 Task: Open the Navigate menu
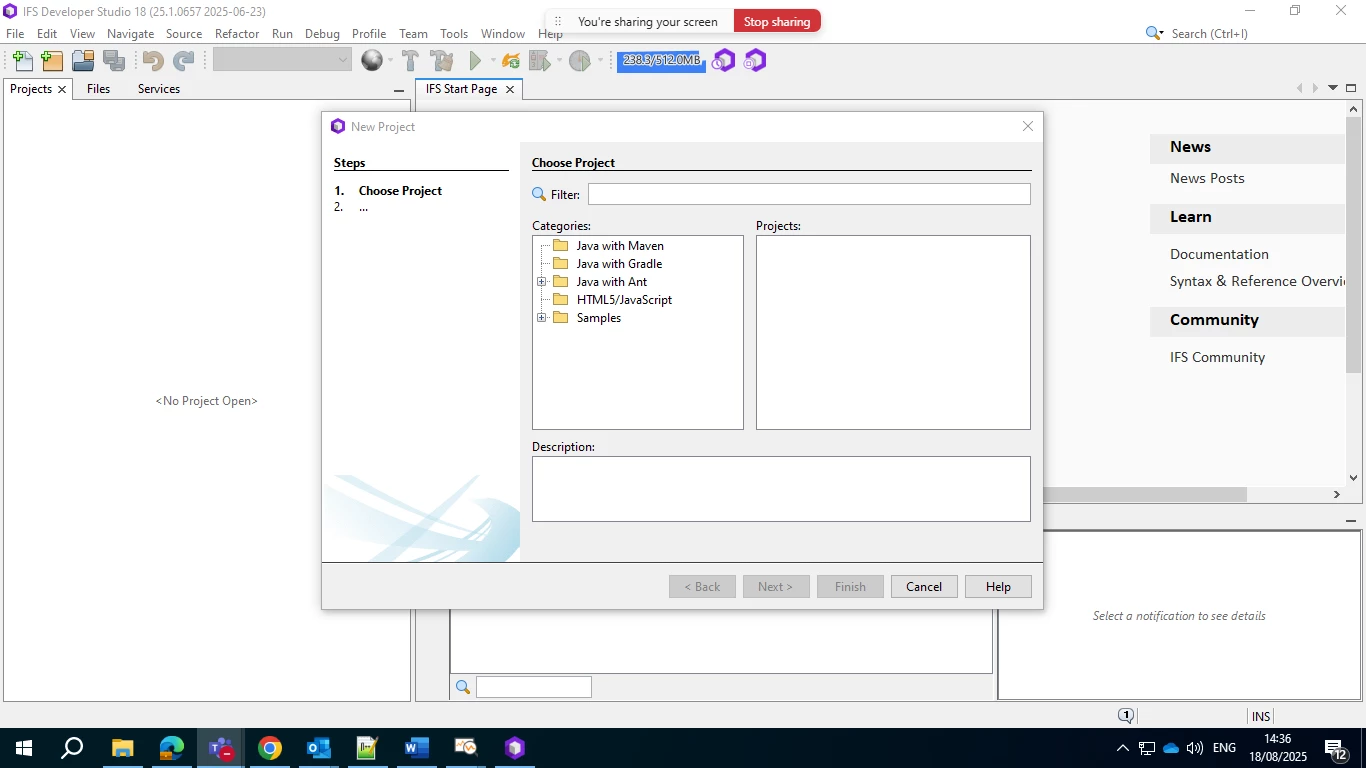click(130, 34)
